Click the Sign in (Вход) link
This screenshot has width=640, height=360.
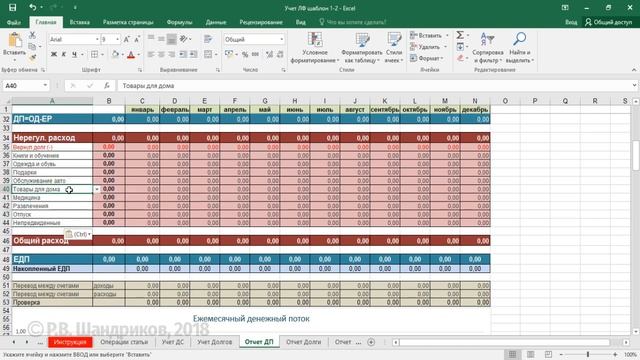coord(571,22)
